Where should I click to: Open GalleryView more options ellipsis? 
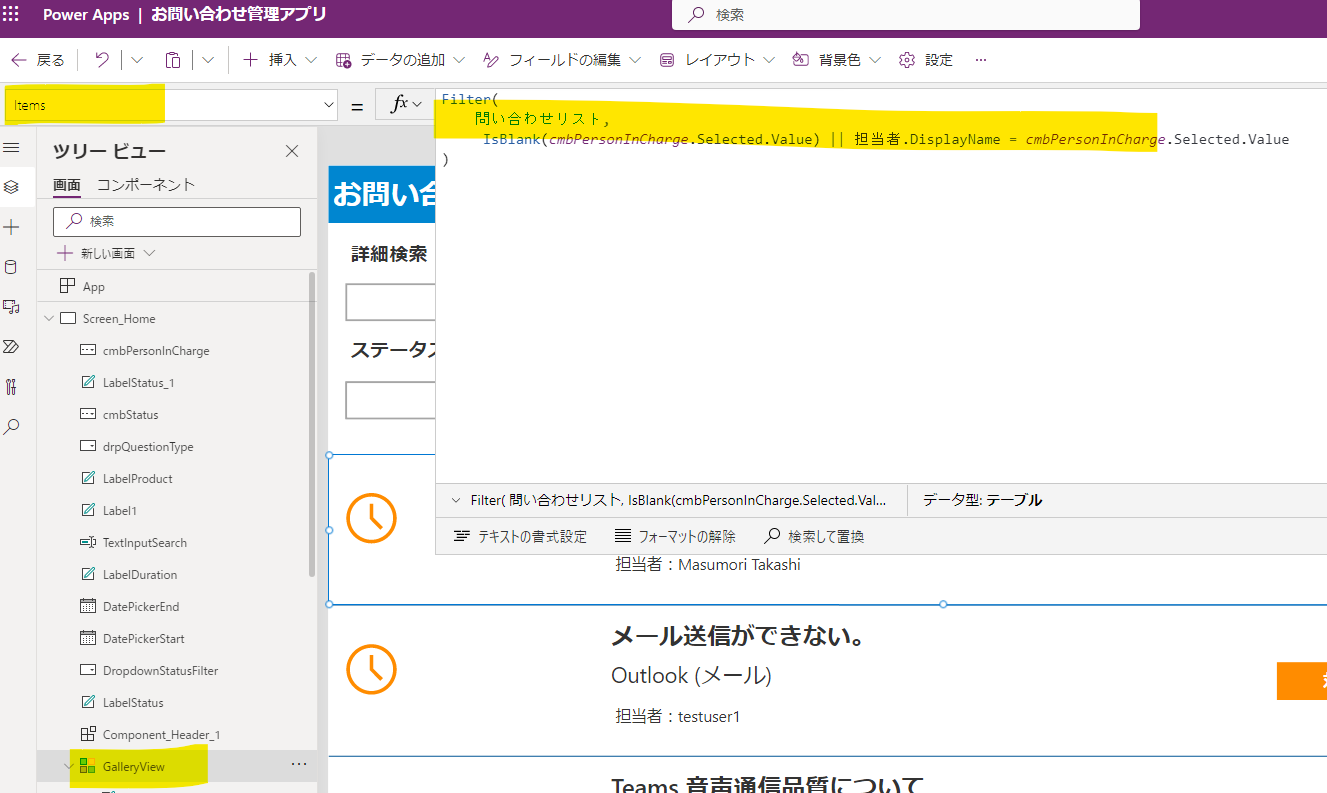[x=298, y=764]
